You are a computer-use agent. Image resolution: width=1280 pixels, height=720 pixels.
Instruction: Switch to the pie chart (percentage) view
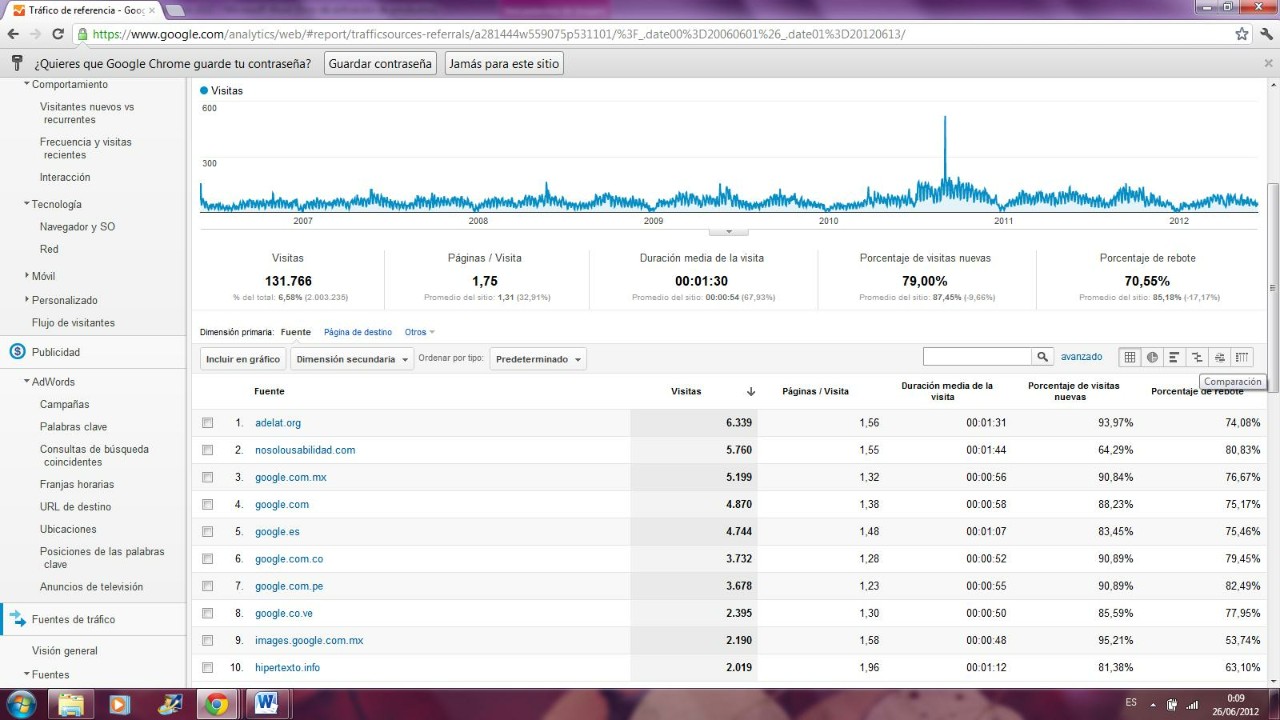pyautogui.click(x=1152, y=357)
